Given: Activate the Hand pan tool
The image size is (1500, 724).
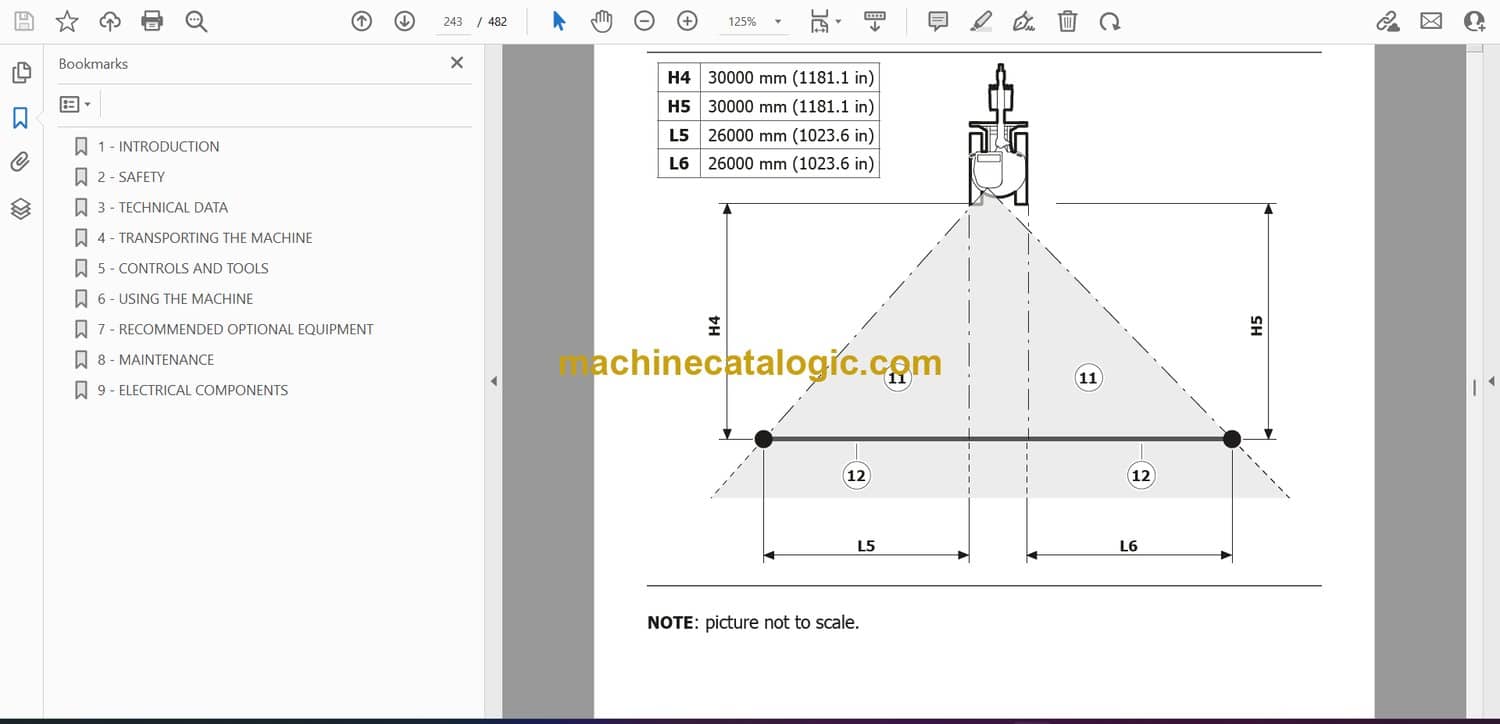Looking at the screenshot, I should pos(601,21).
